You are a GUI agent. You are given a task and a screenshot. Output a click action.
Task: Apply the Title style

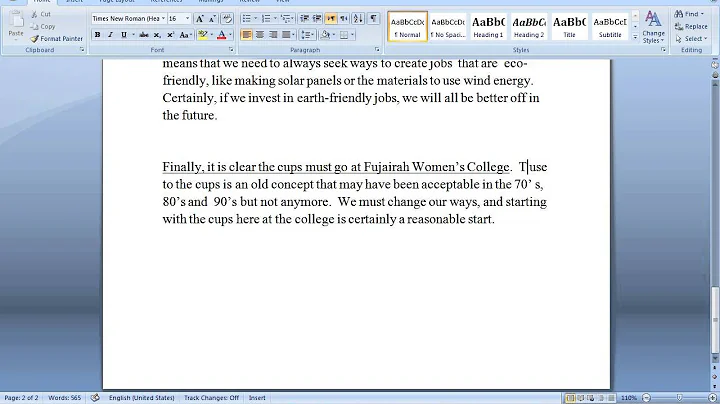pos(569,27)
